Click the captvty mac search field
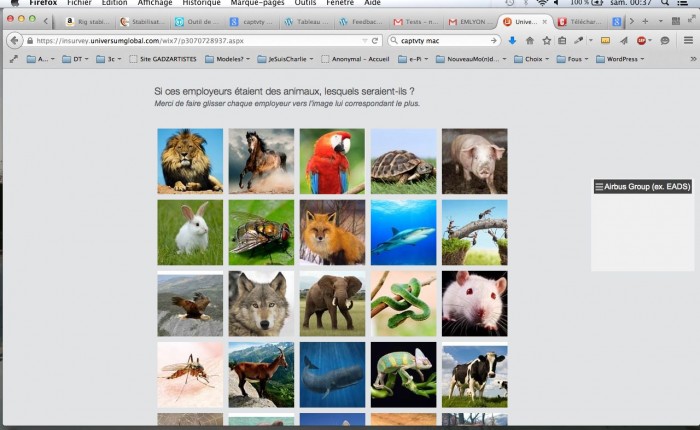 pos(443,41)
